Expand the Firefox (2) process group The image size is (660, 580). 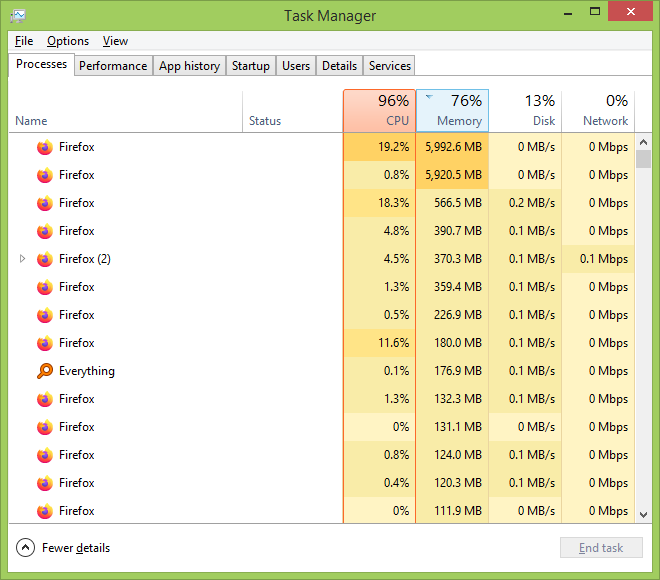(23, 259)
